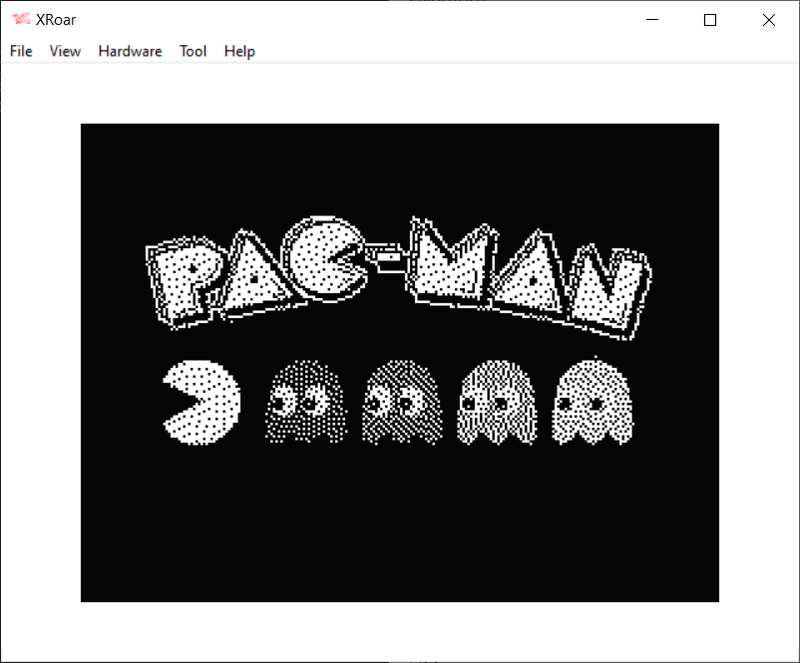
Task: Open the File menu
Action: click(21, 51)
